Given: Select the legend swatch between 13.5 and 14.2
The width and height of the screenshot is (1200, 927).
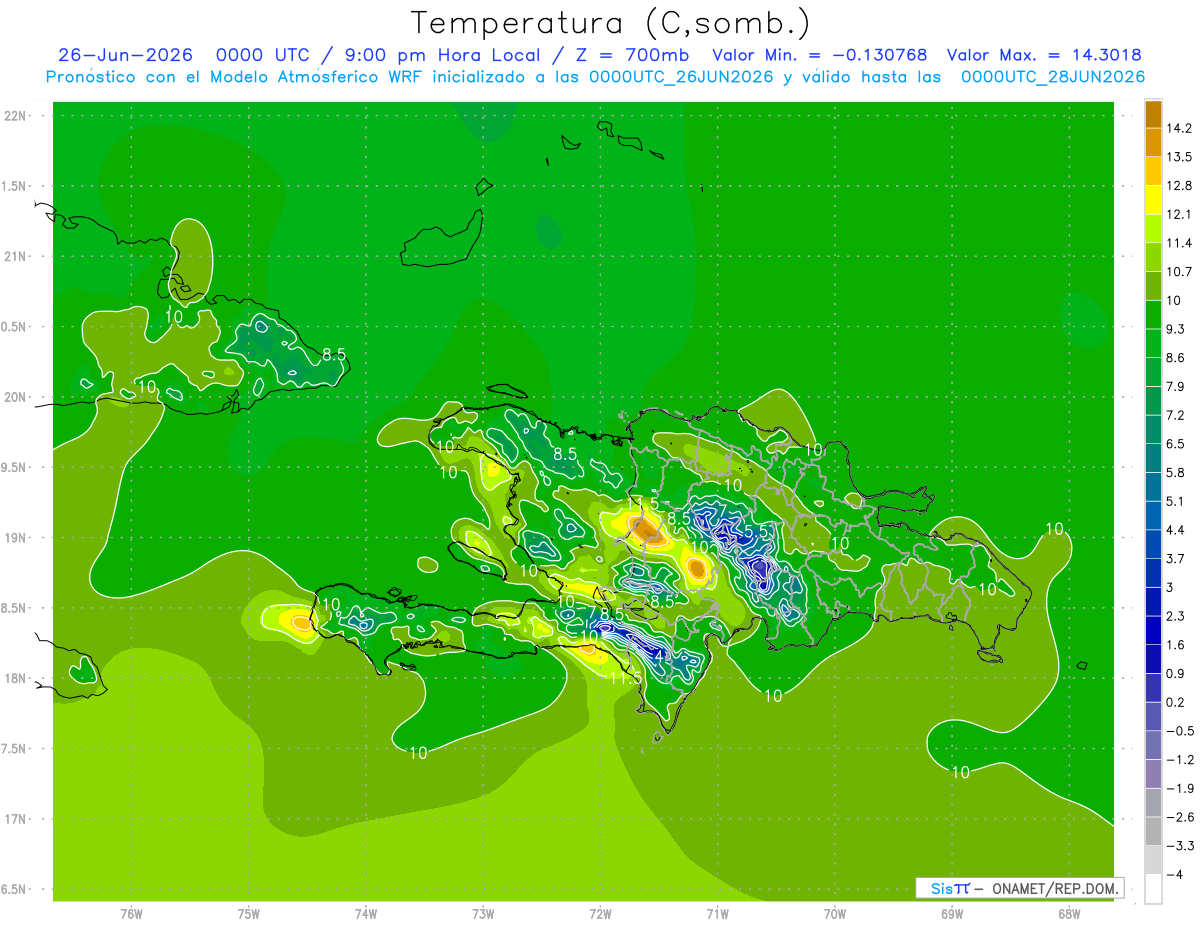Looking at the screenshot, I should (x=1153, y=142).
